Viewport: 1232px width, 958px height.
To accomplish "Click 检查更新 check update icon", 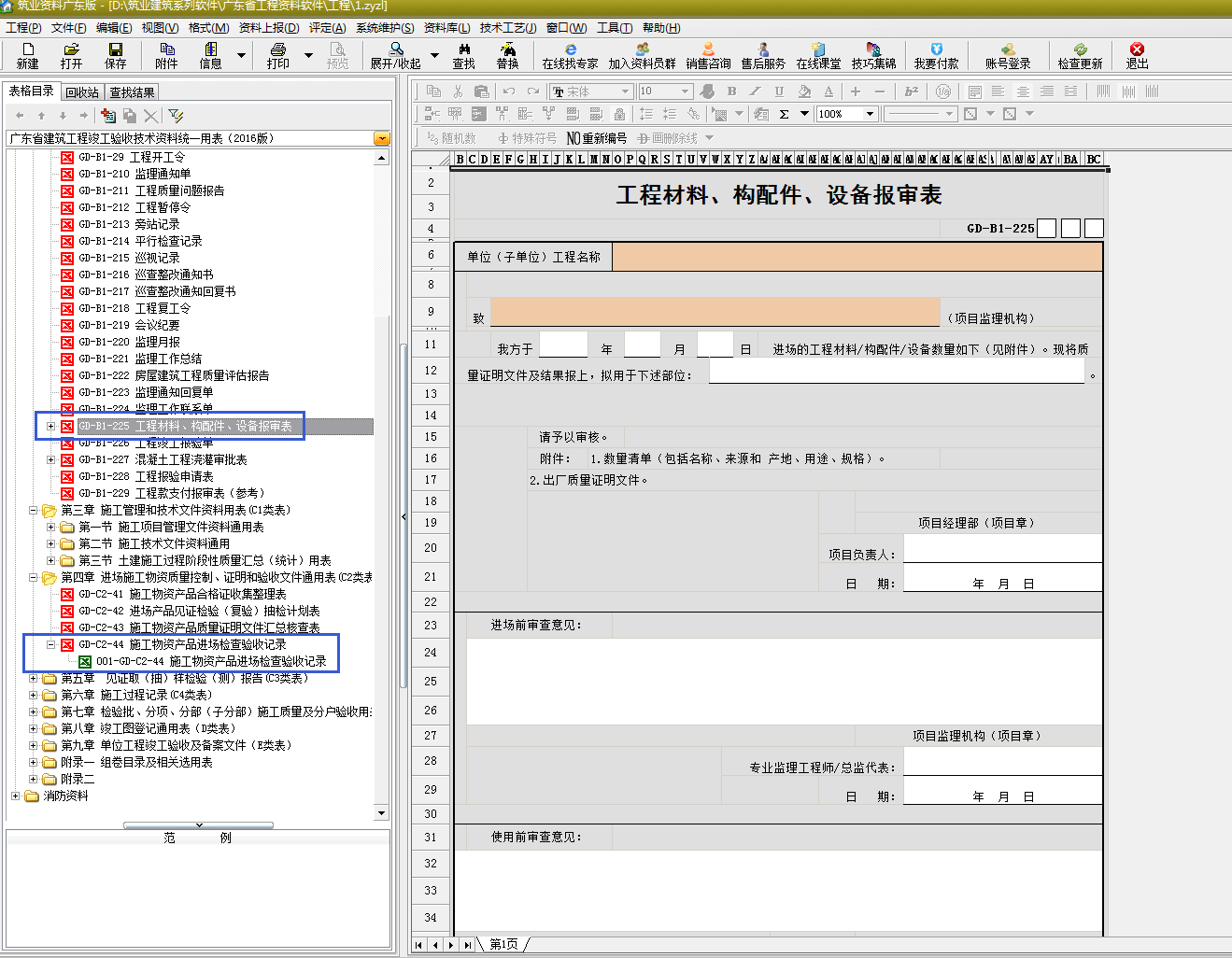I will [1080, 55].
